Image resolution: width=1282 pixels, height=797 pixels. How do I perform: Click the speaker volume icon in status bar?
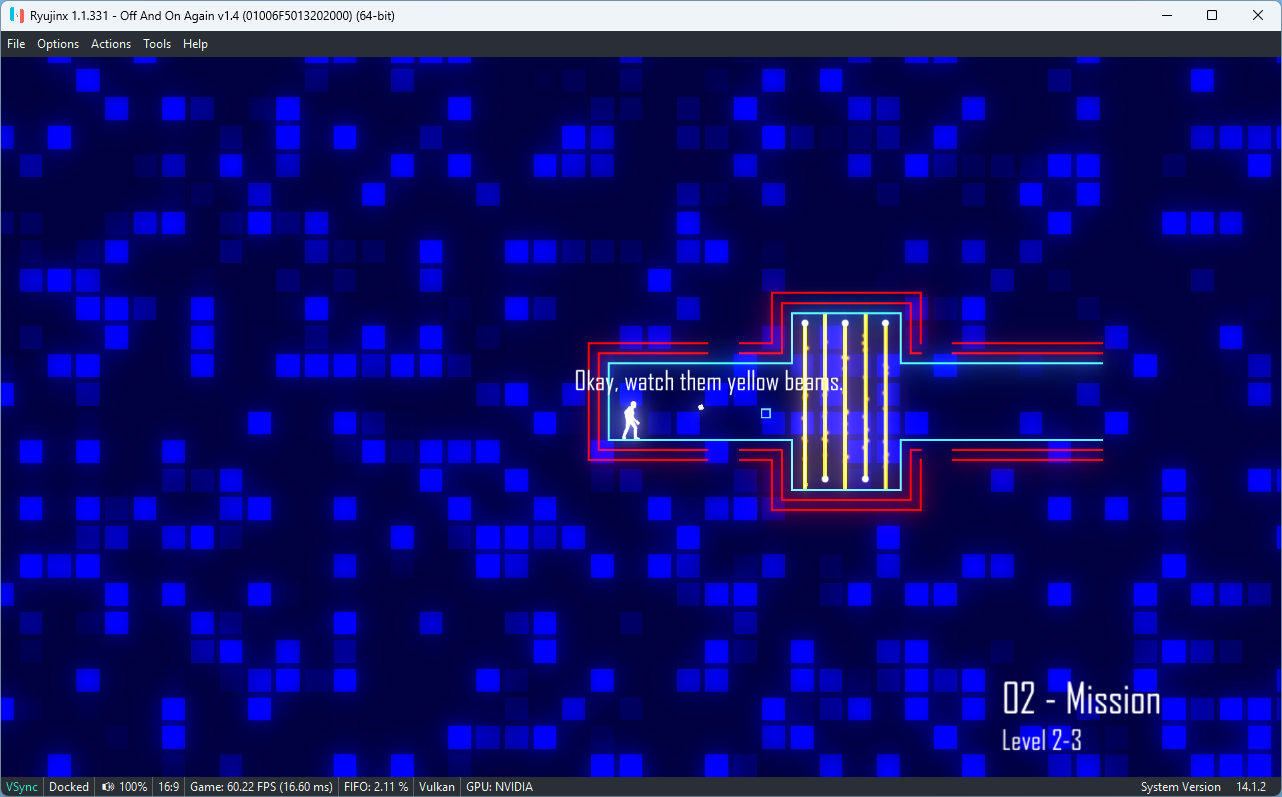(108, 787)
